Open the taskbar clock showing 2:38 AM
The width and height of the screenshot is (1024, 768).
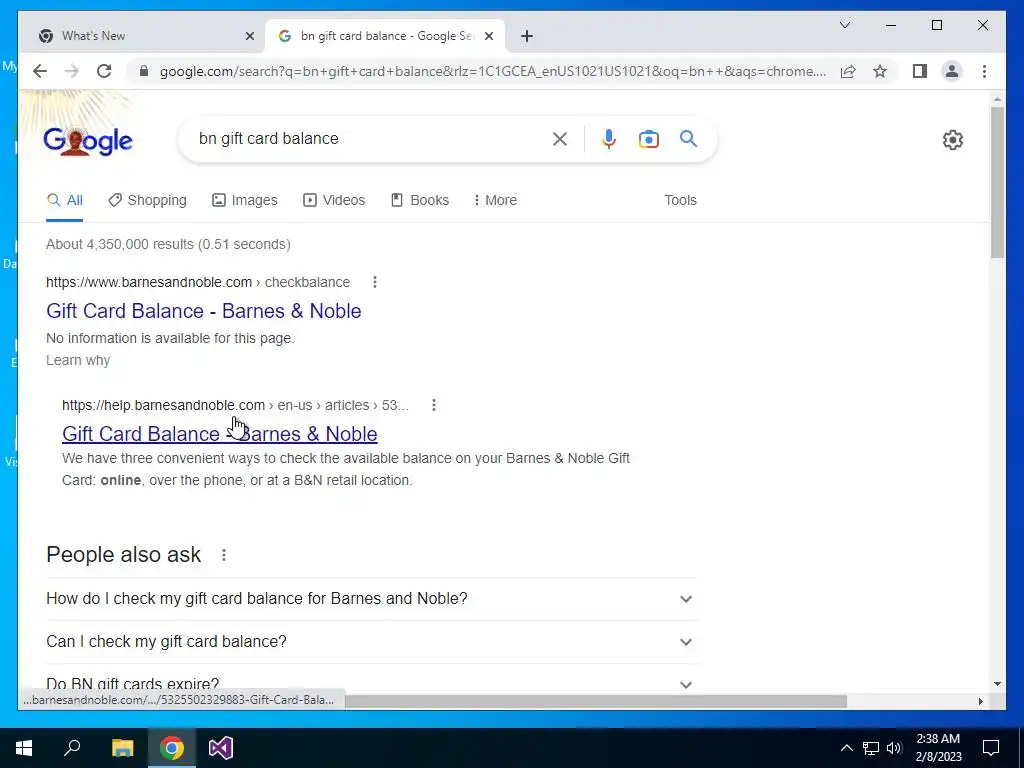tap(938, 748)
